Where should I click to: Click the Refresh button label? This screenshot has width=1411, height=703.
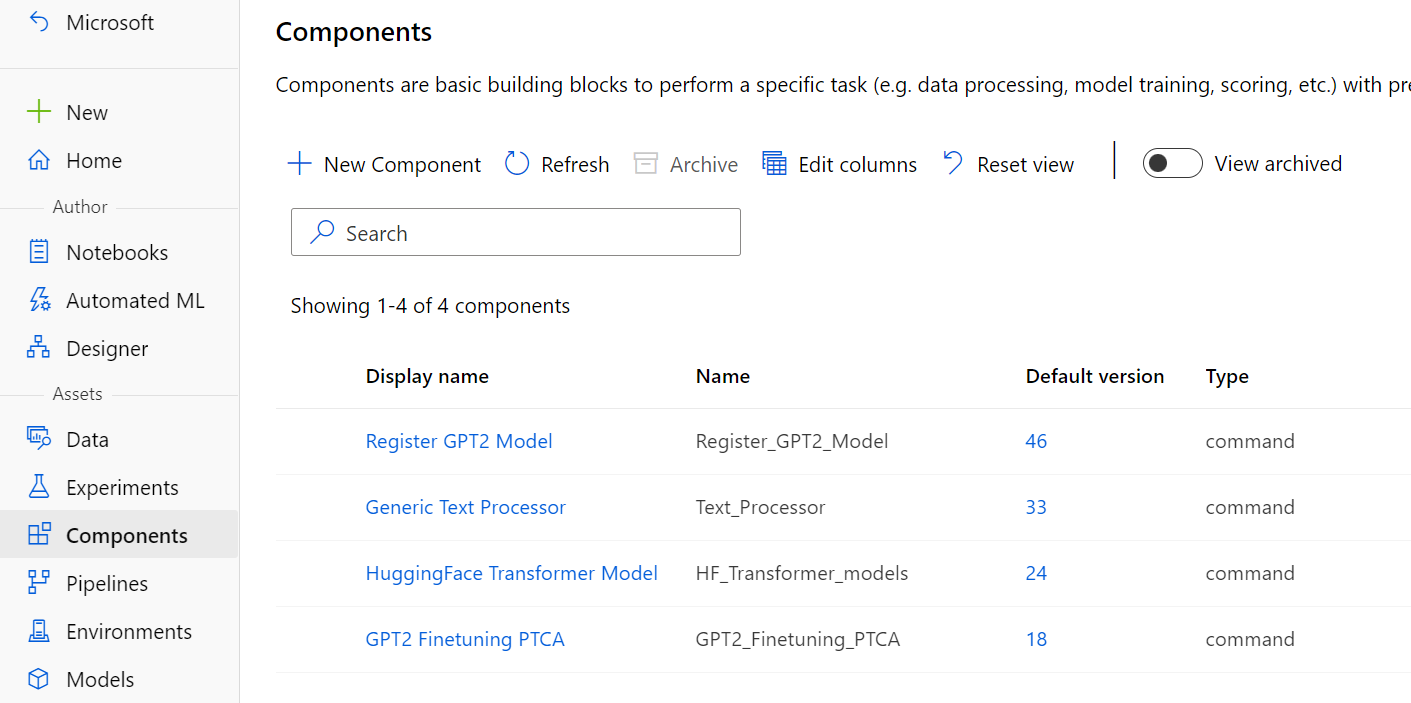point(575,164)
